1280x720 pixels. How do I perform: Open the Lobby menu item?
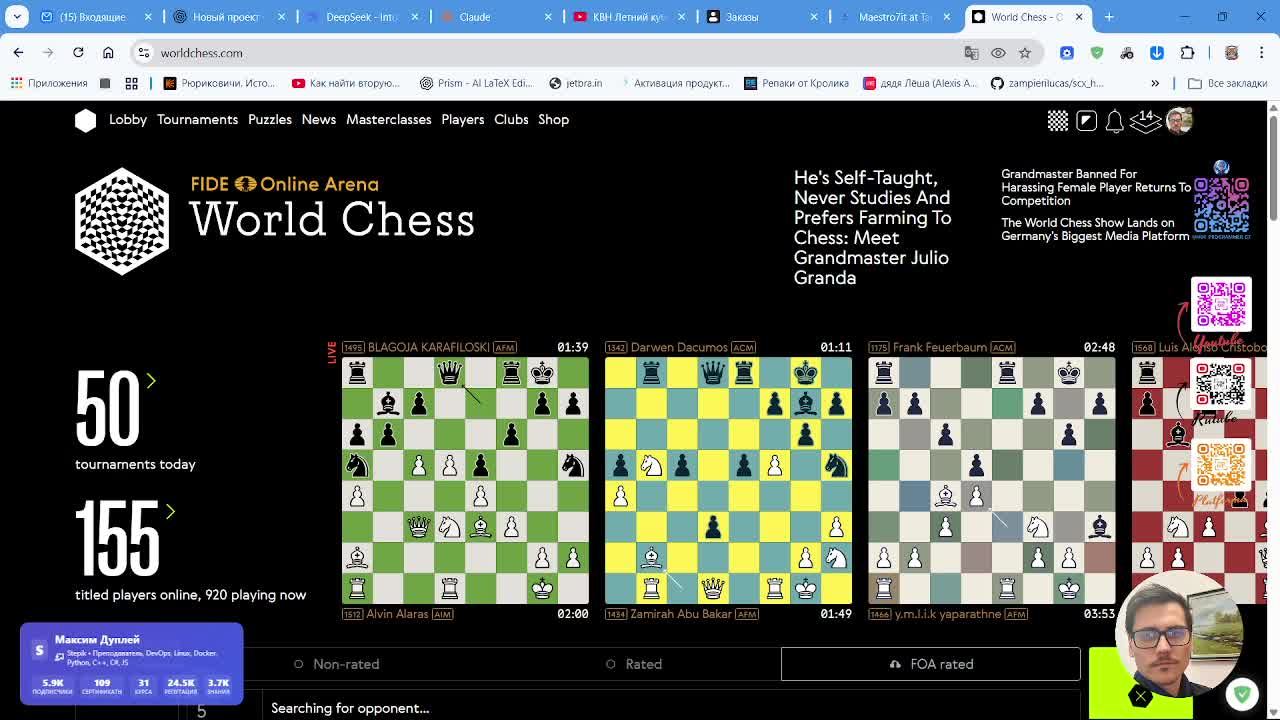click(x=127, y=120)
